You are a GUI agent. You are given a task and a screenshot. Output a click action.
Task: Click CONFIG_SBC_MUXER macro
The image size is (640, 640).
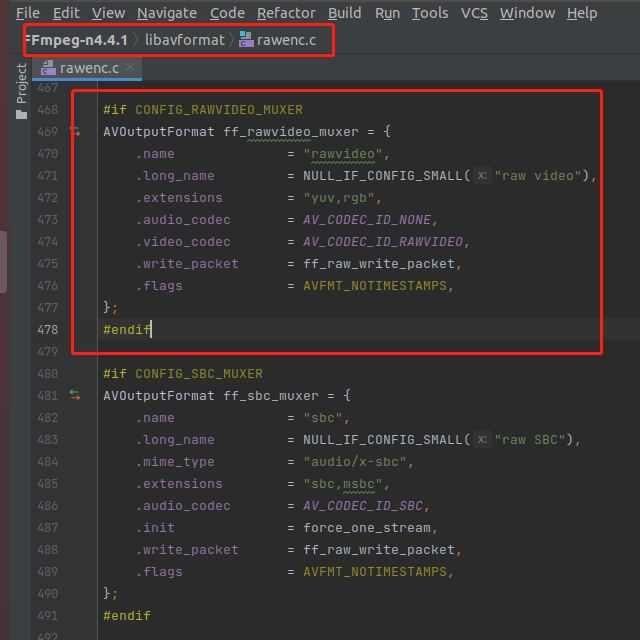(199, 374)
